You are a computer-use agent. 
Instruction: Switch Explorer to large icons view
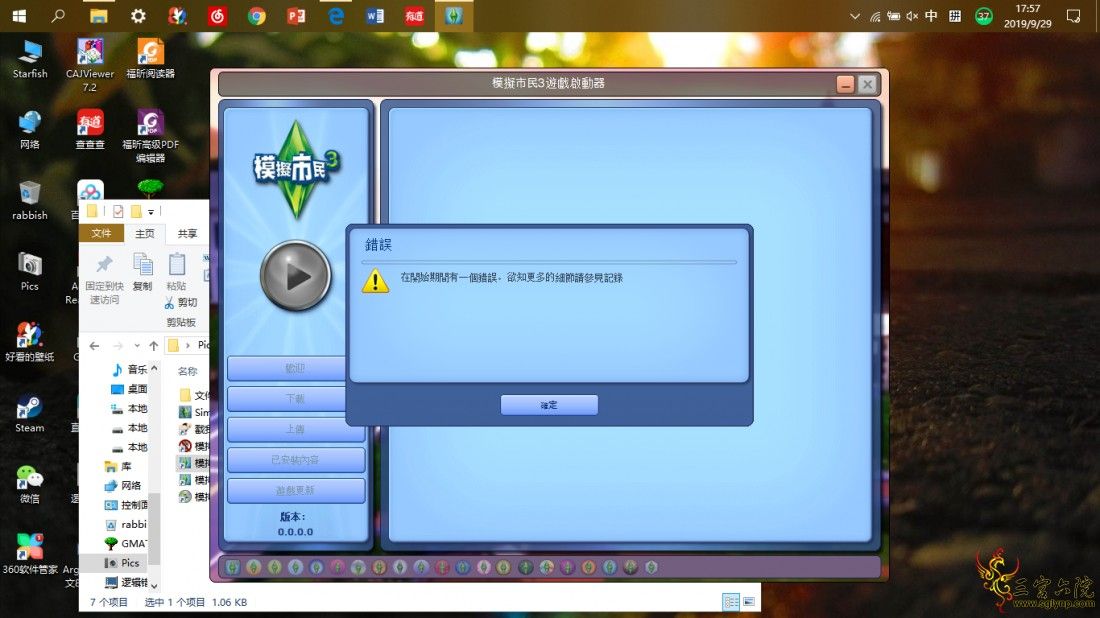(749, 602)
